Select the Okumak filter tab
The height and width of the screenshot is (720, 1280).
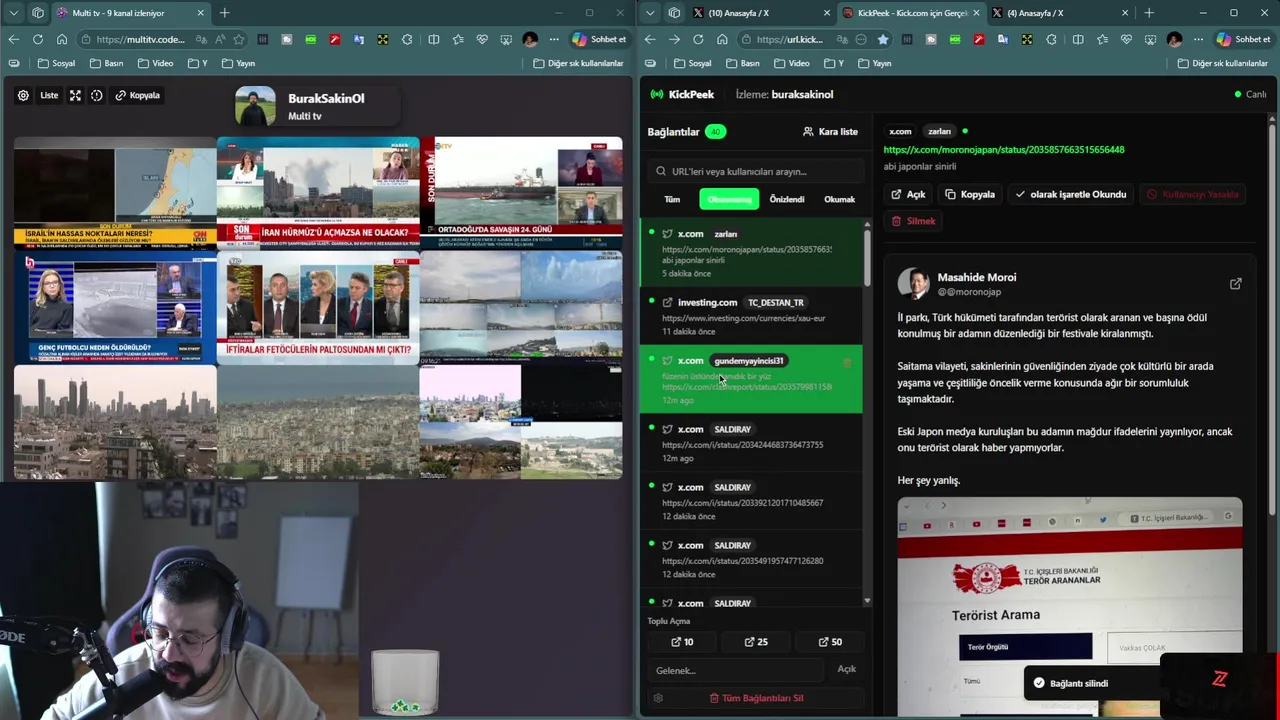(839, 199)
